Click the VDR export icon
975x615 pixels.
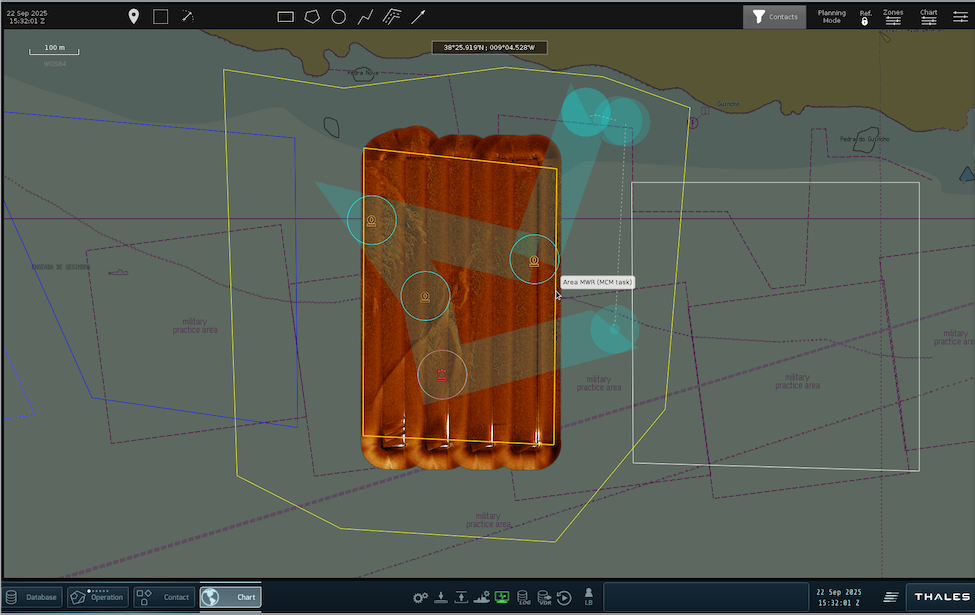544,597
